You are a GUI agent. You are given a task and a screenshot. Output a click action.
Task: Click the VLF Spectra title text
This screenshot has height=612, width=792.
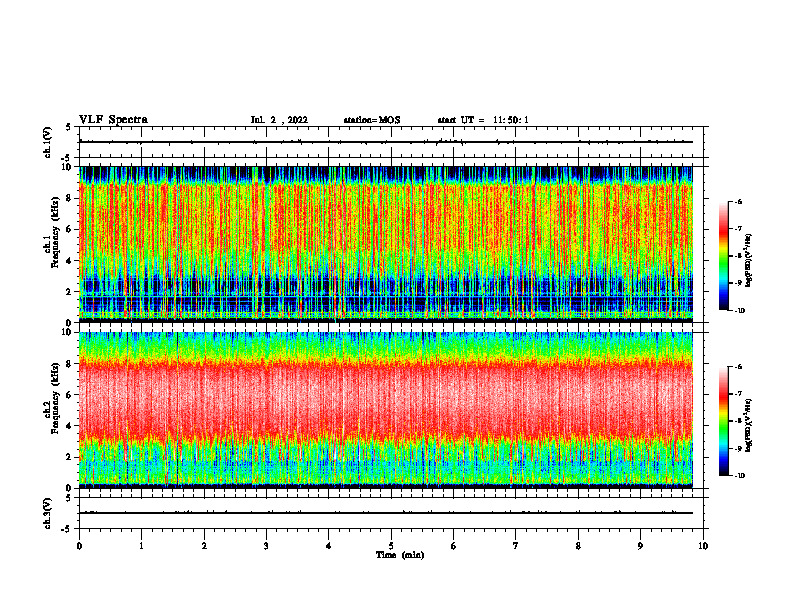[x=114, y=120]
